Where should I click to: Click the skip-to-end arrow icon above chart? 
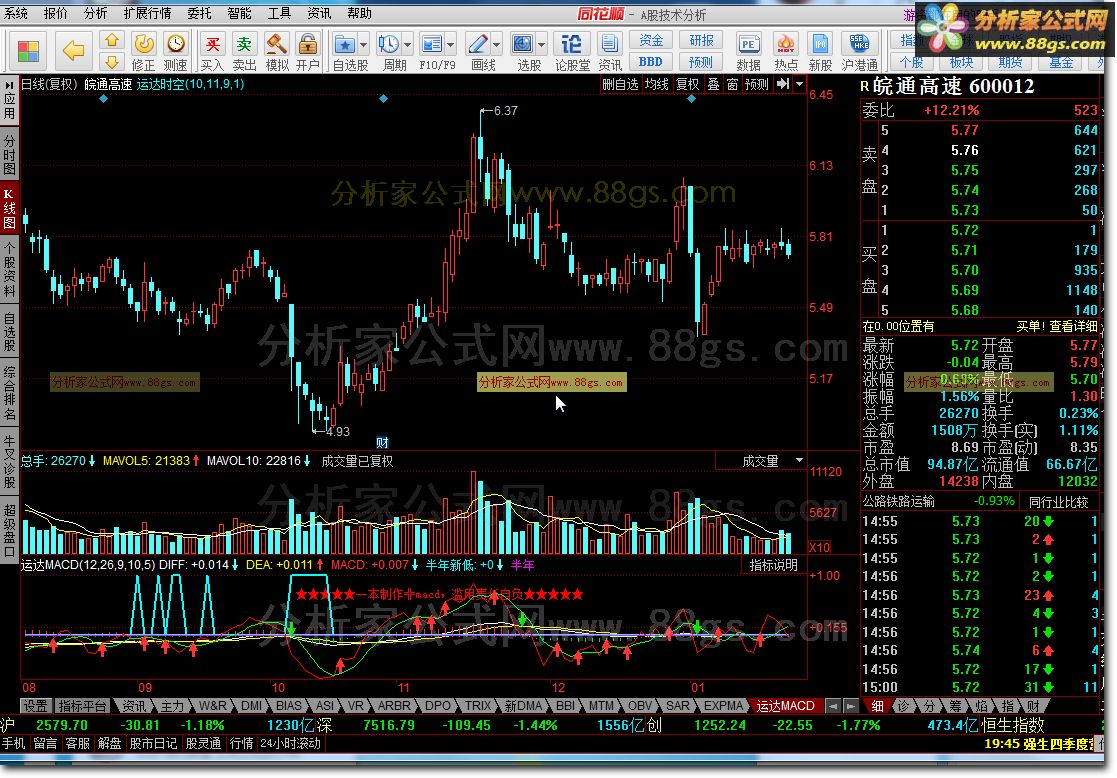coord(782,84)
